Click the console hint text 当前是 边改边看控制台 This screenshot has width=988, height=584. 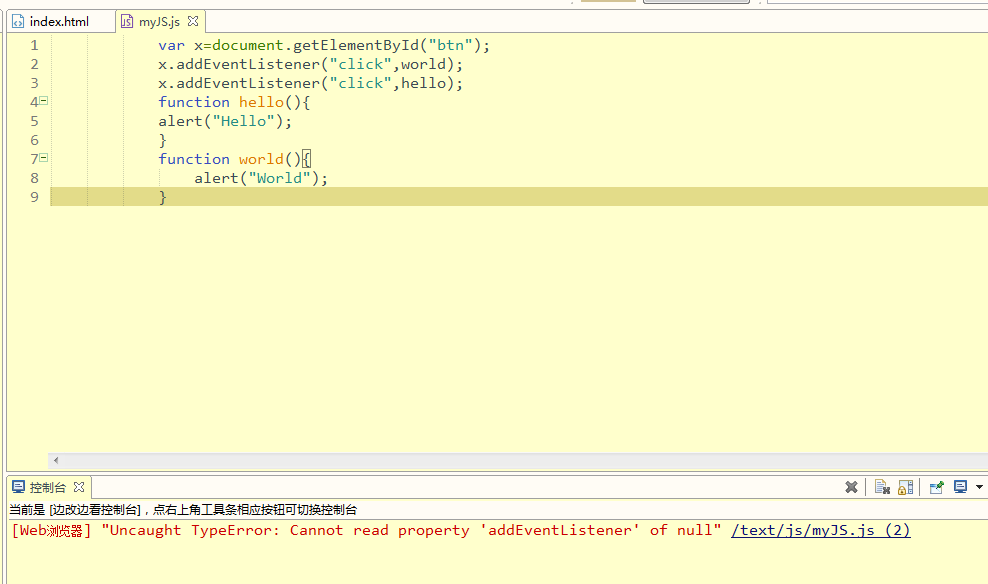[183, 510]
